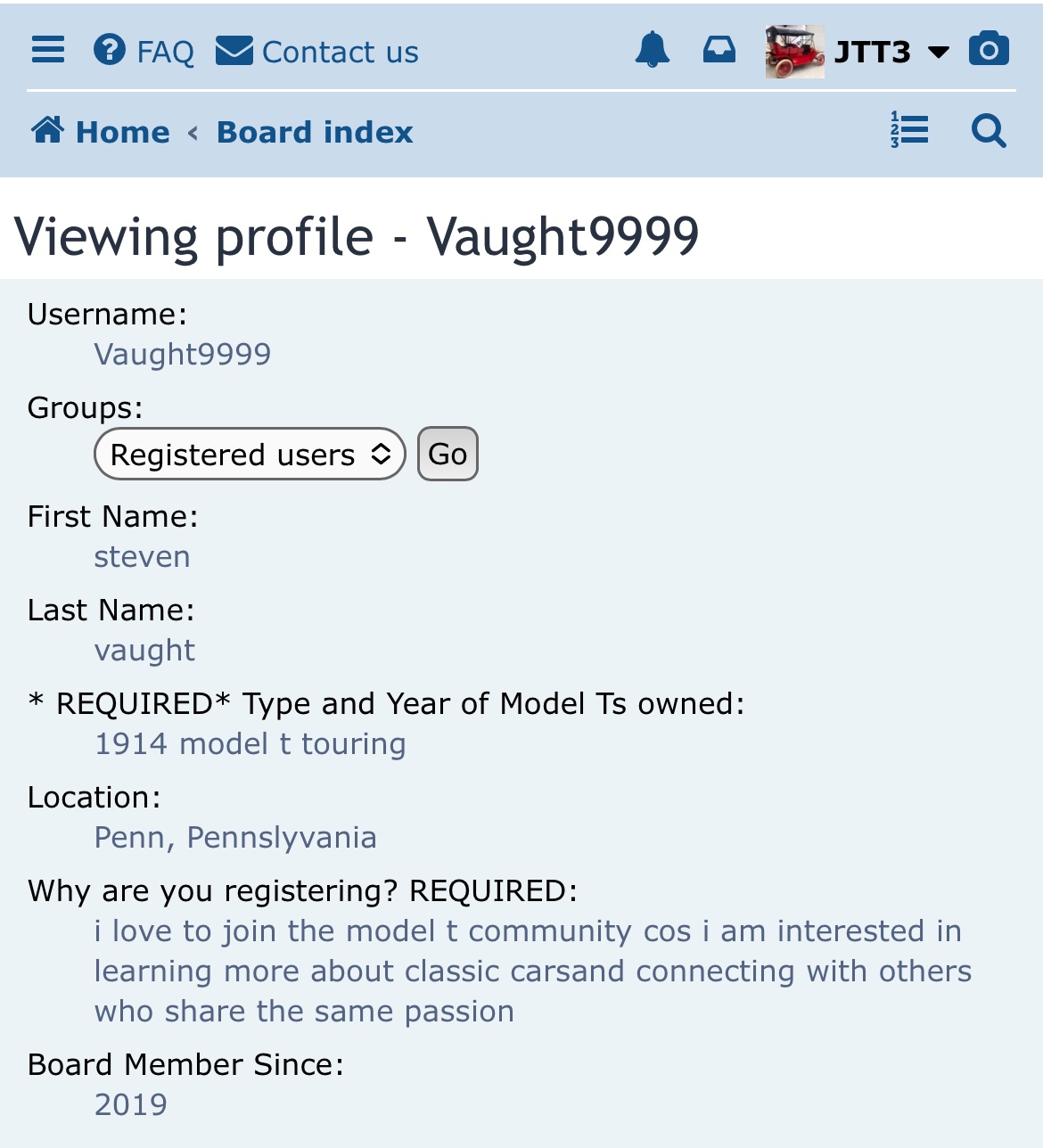Click the JTT3 username text
This screenshot has height=1148, width=1043.
point(872,52)
